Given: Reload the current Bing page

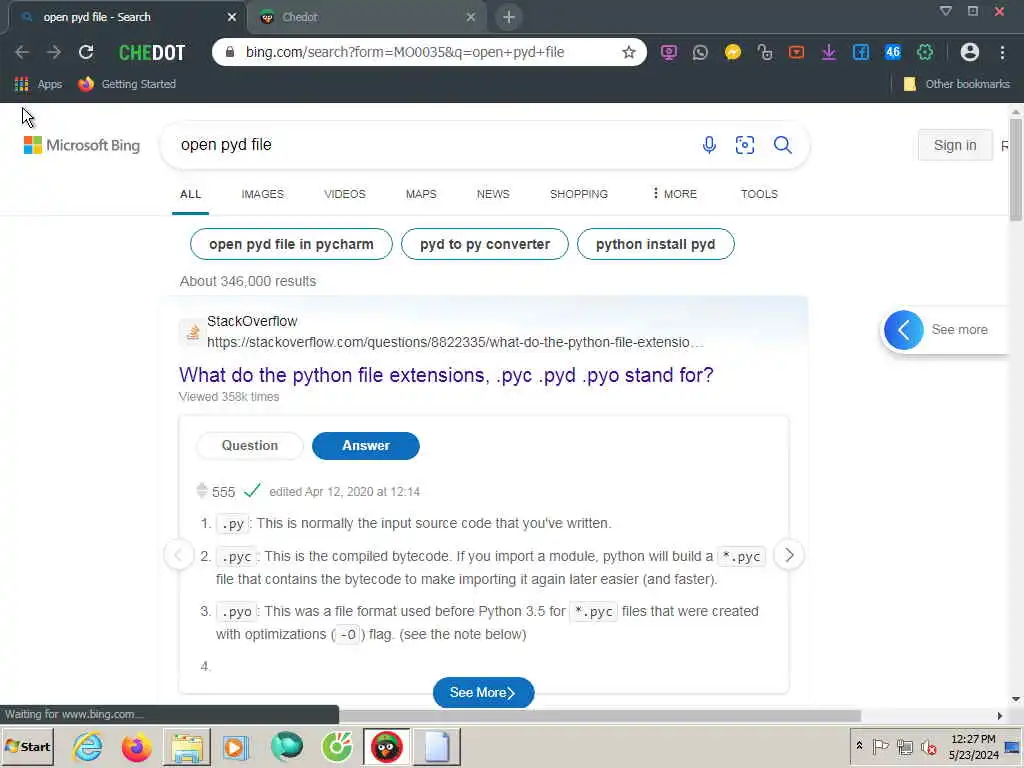Looking at the screenshot, I should (x=86, y=52).
